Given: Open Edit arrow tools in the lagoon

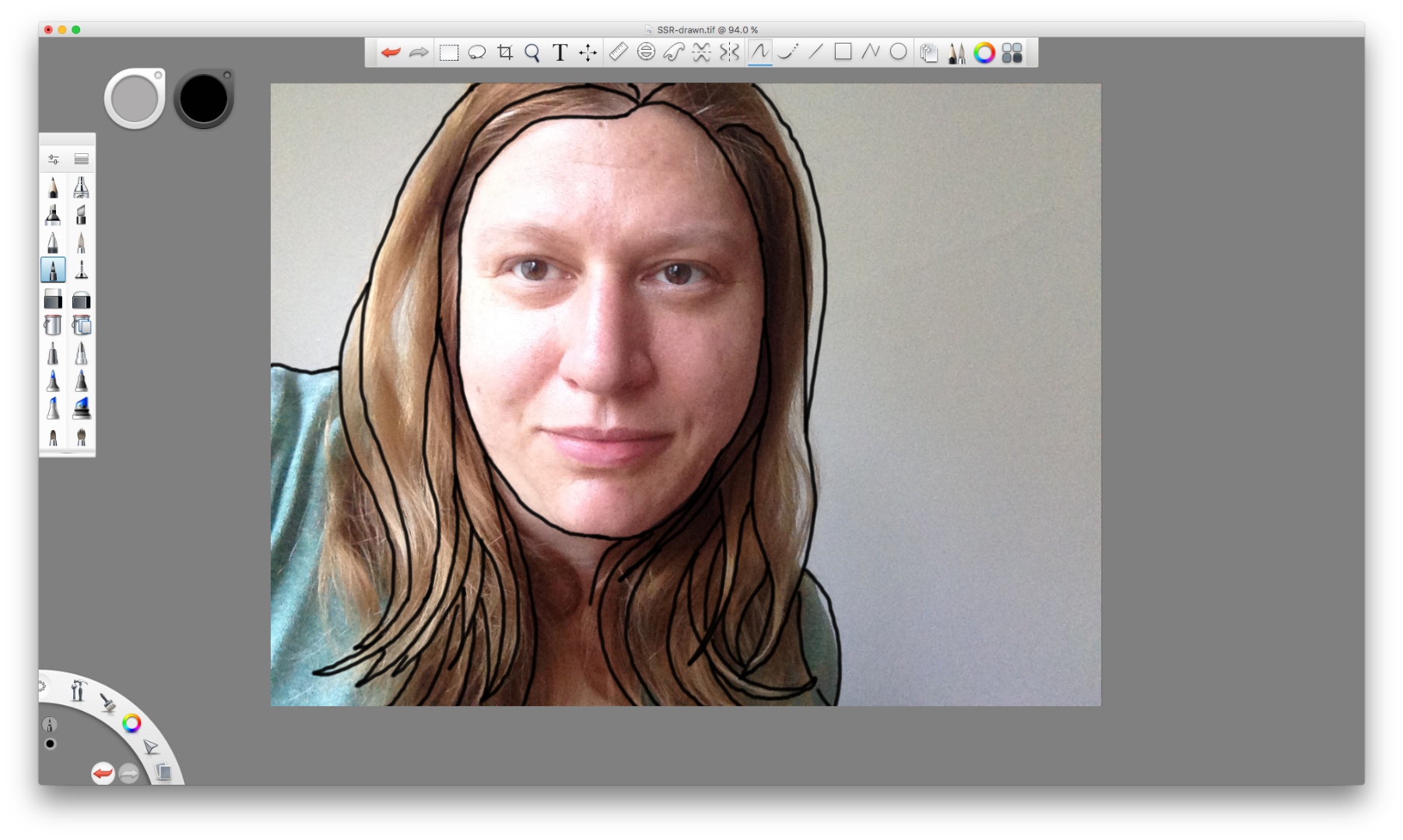Looking at the screenshot, I should click(151, 747).
